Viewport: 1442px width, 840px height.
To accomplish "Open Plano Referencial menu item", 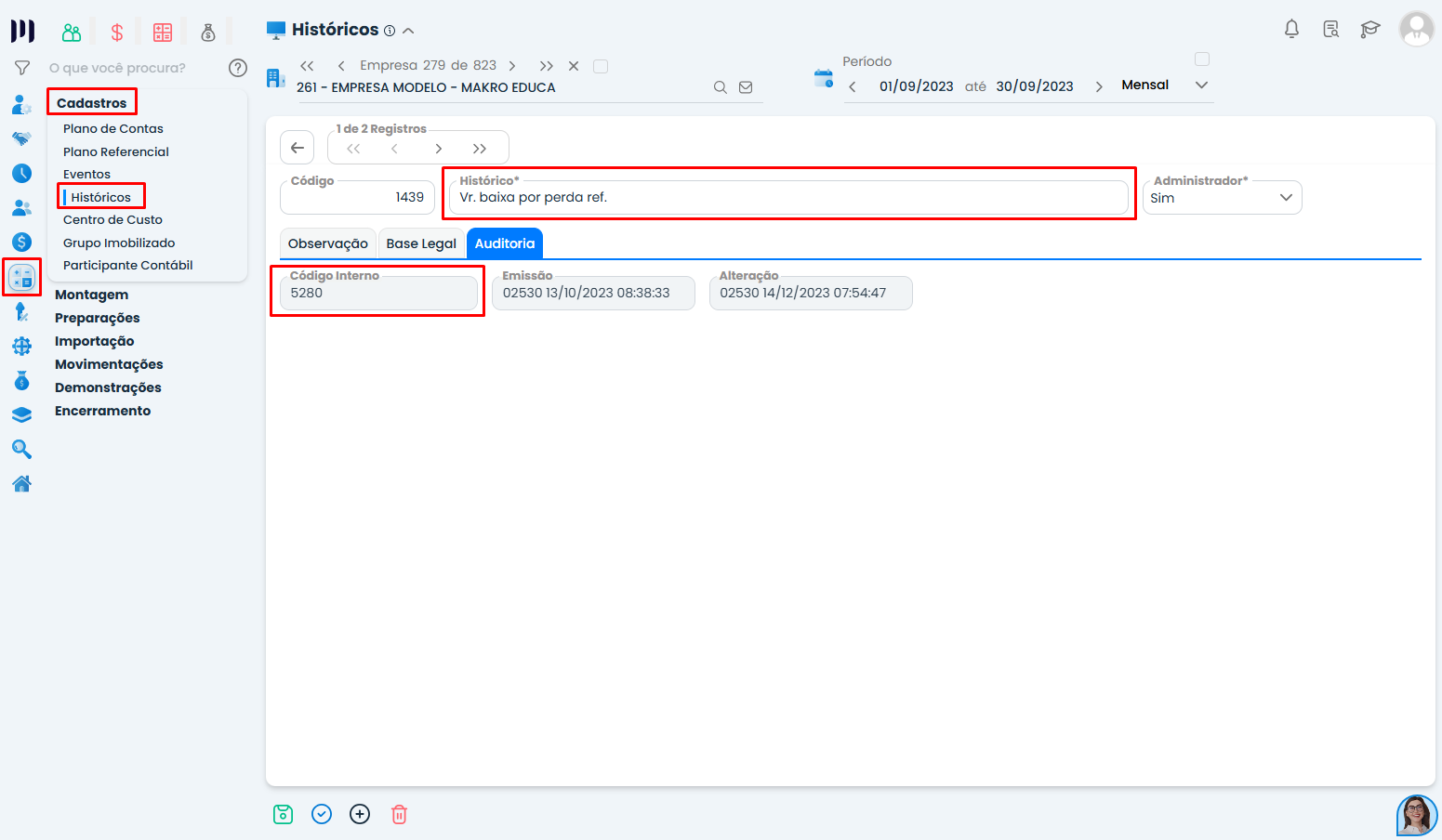I will coord(116,151).
